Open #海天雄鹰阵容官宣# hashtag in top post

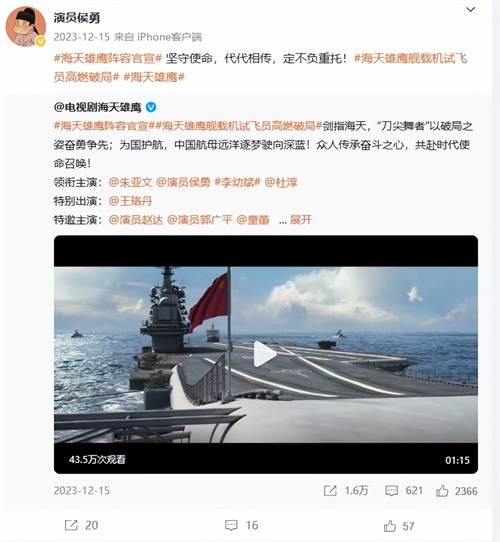[x=108, y=58]
